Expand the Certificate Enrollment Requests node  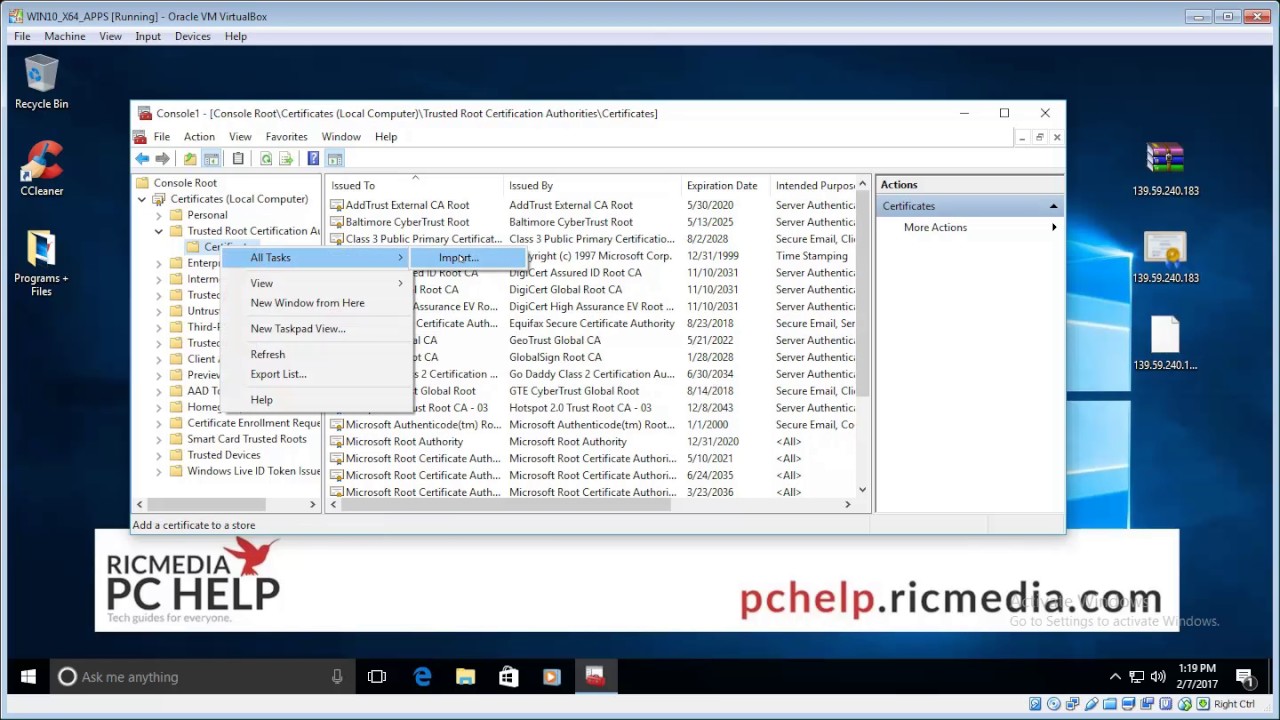point(158,423)
